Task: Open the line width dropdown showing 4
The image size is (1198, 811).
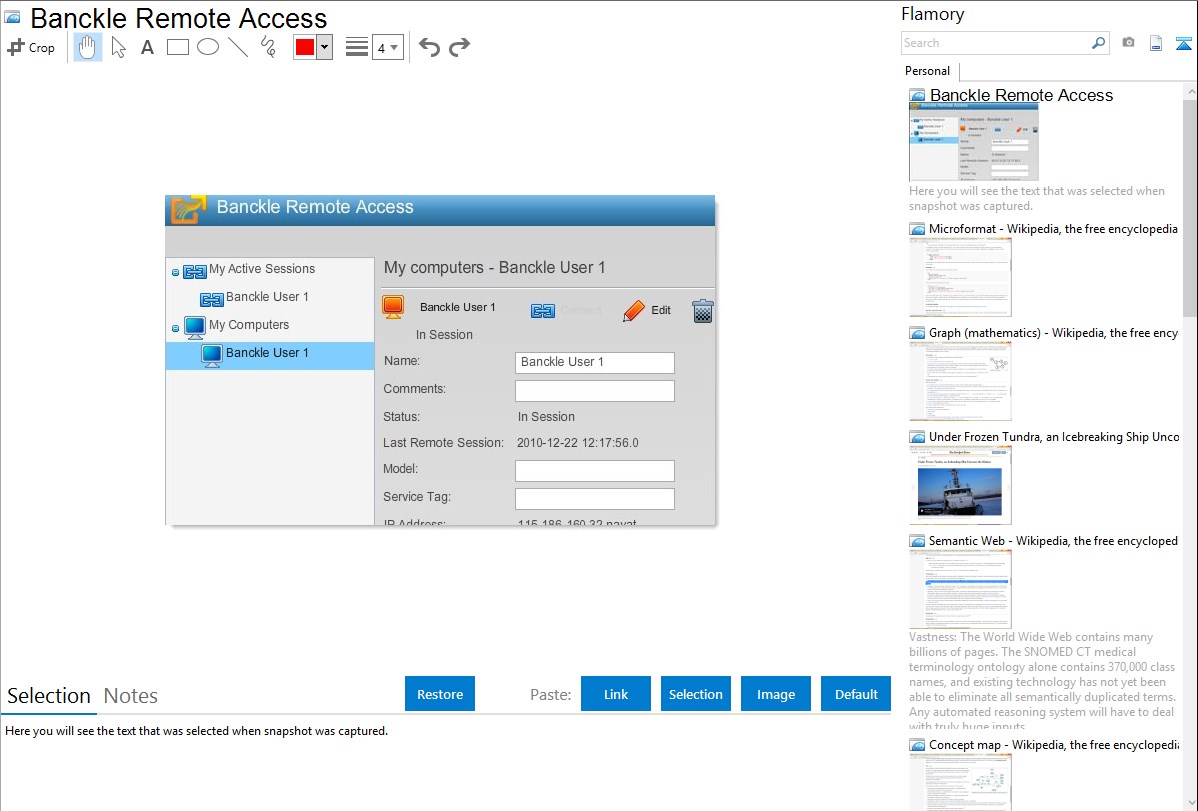Action: point(387,47)
